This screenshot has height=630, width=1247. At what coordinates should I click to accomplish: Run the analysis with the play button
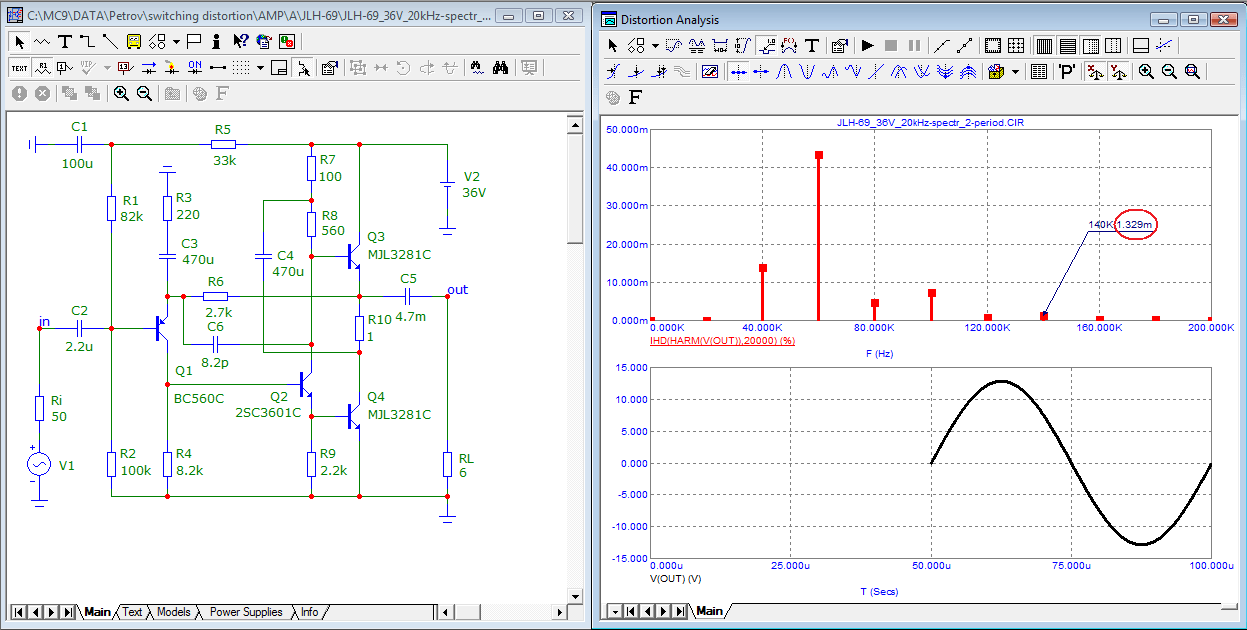868,46
